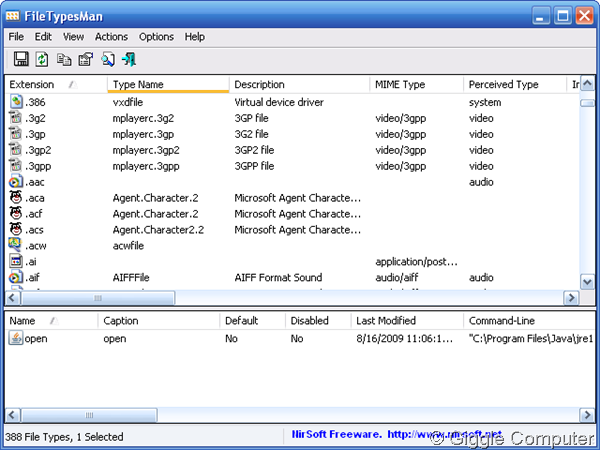Sort actions by the Caption column header
The height and width of the screenshot is (450, 600).
click(x=159, y=321)
